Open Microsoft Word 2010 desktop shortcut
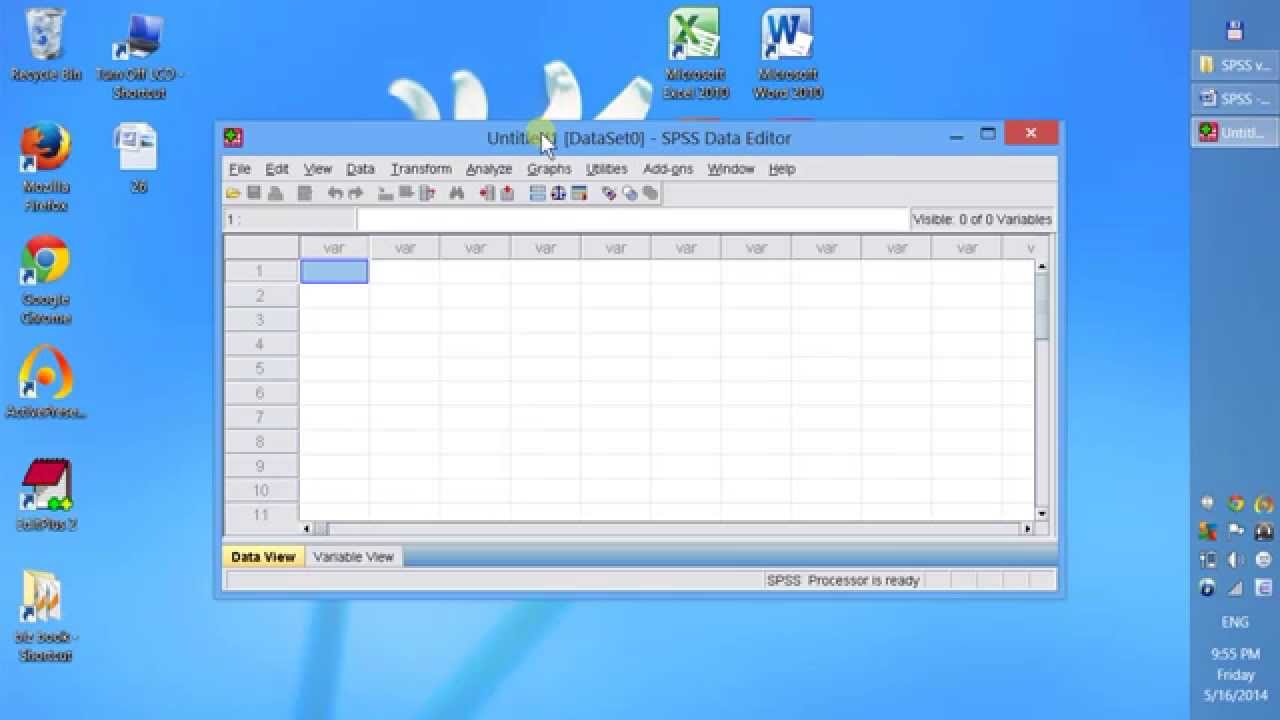The width and height of the screenshot is (1280, 720). [x=787, y=54]
